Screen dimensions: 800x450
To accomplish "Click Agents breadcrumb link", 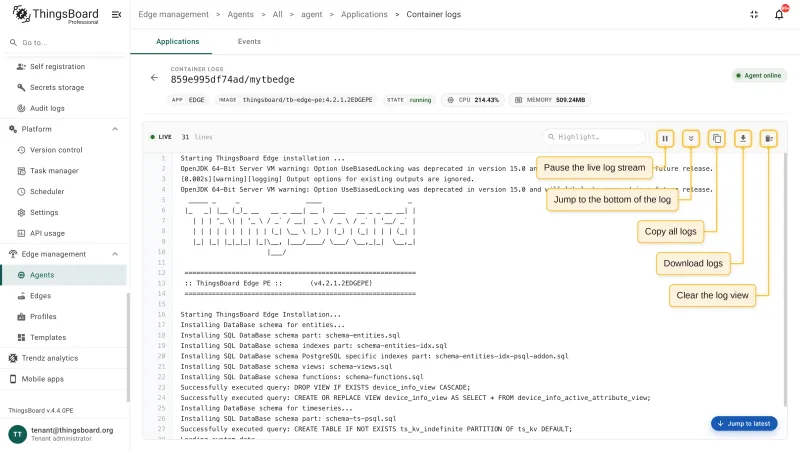I will 240,14.
